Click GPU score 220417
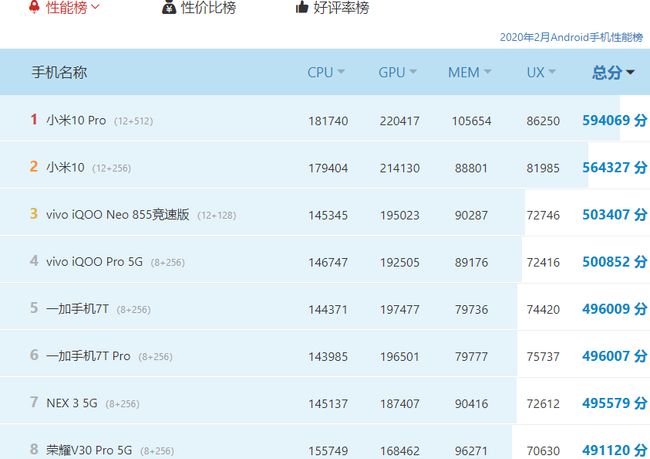Viewport: 650px width, 459px height. tap(400, 121)
